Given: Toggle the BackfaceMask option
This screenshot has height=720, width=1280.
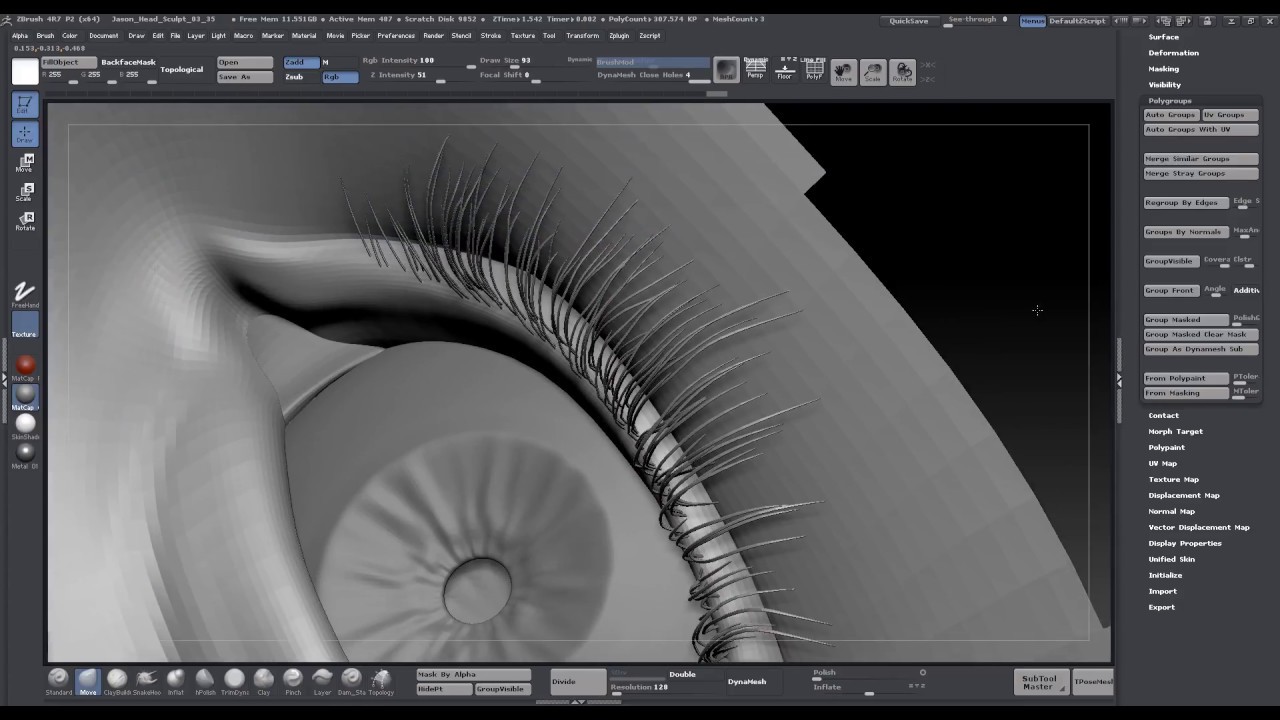Looking at the screenshot, I should click(x=128, y=62).
